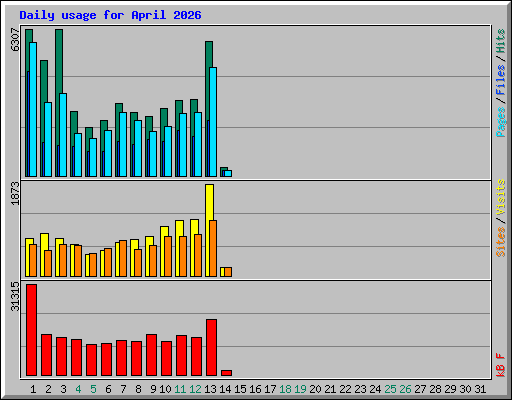Viewport: 512px width, 400px height.
Task: Click the cyan Files bar for day 3
Action: pyautogui.click(x=63, y=135)
